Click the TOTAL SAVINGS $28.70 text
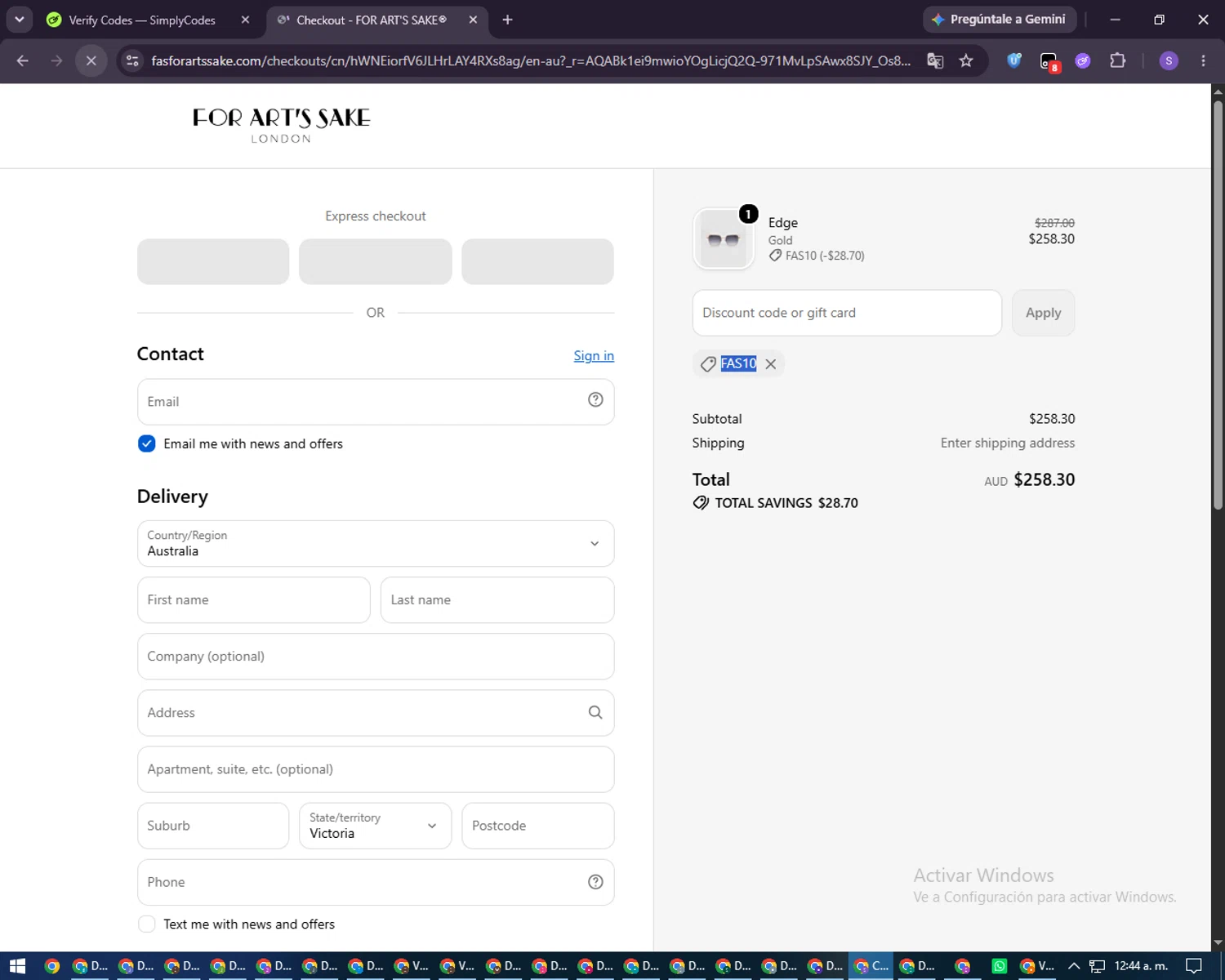 click(x=786, y=503)
